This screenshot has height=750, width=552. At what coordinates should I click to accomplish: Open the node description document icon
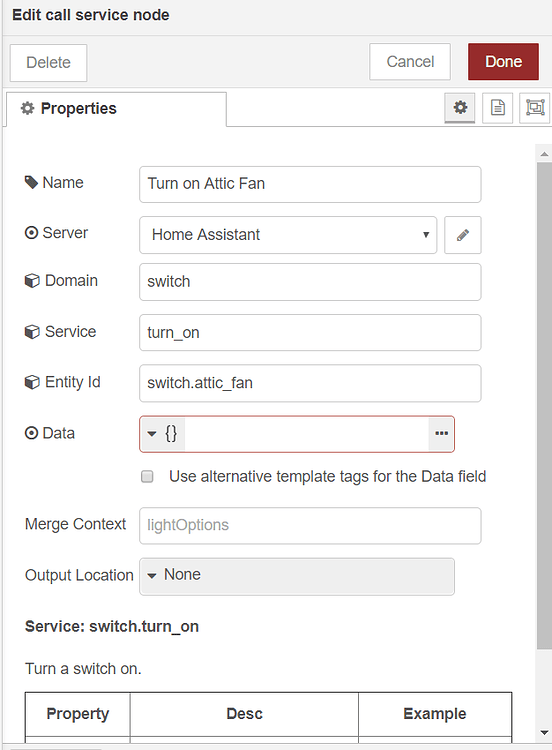click(497, 108)
